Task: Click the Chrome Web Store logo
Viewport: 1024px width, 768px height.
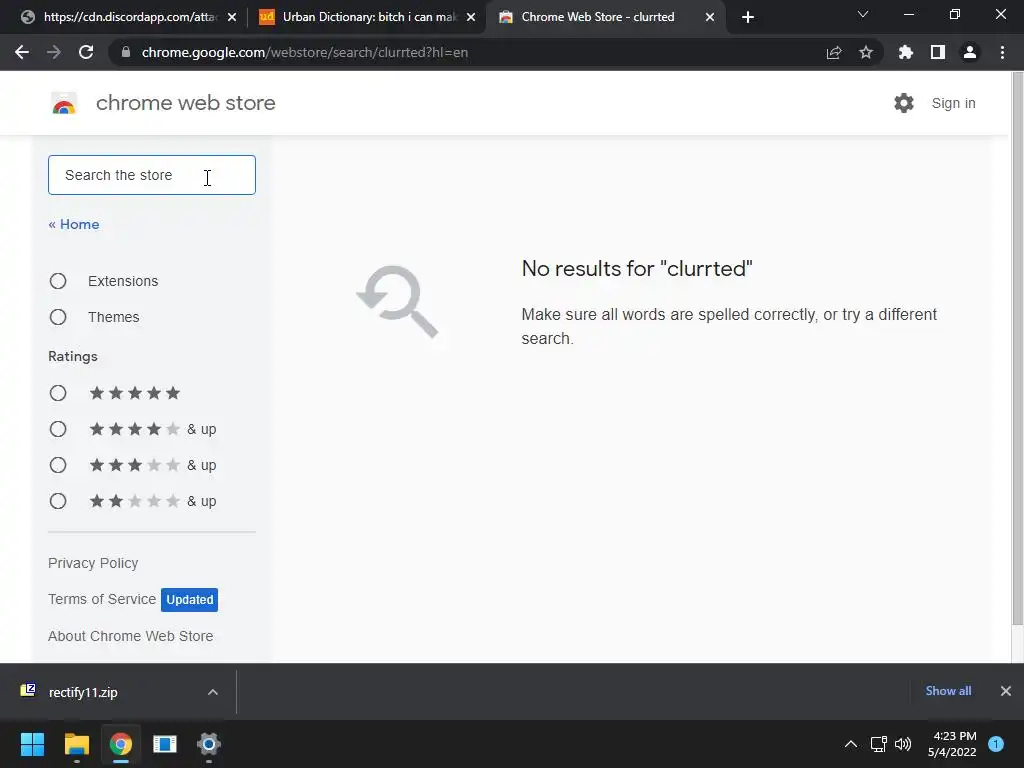Action: pyautogui.click(x=64, y=103)
